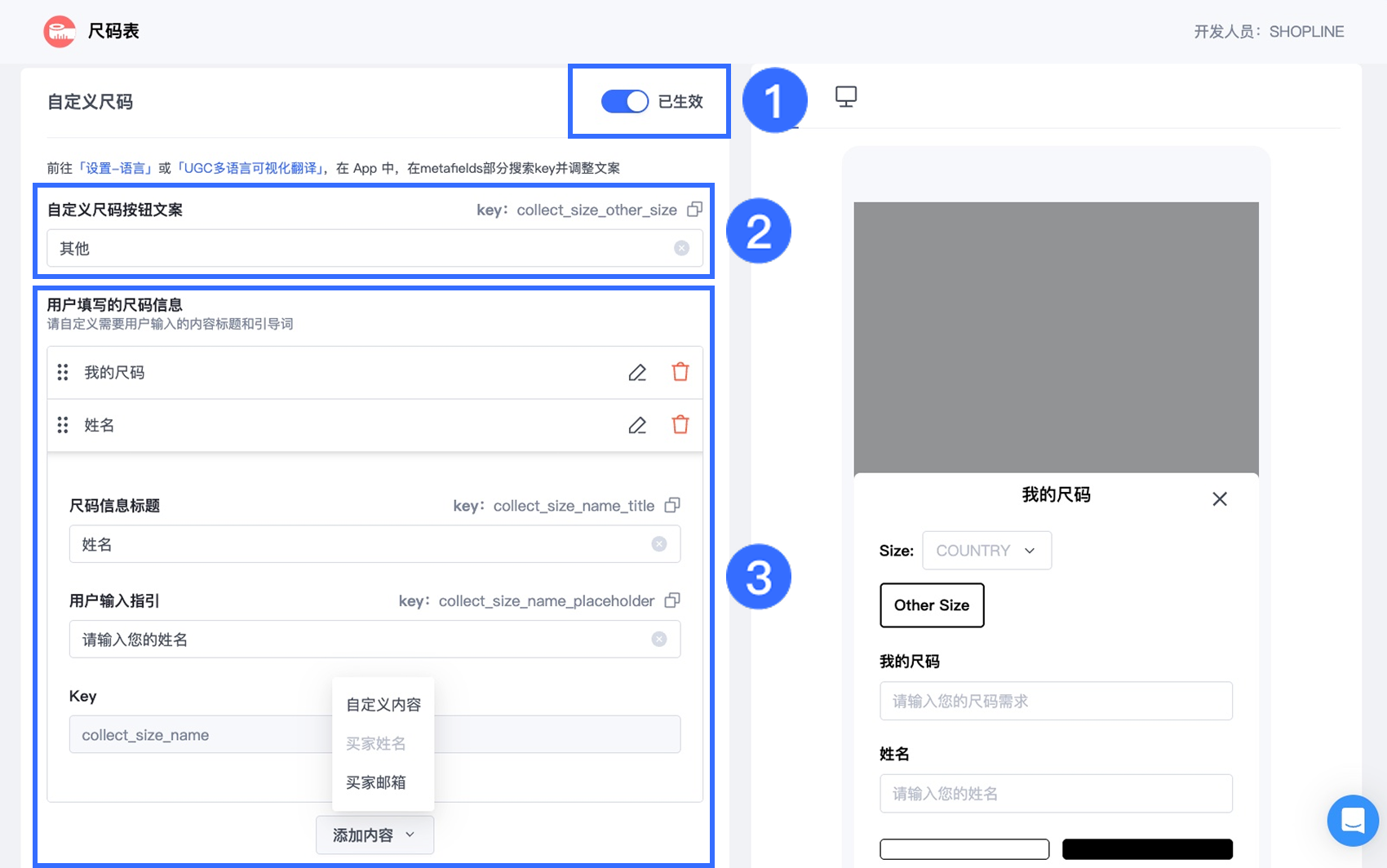Grab the drag handle for 姓名 row
The height and width of the screenshot is (868, 1387).
[x=63, y=425]
